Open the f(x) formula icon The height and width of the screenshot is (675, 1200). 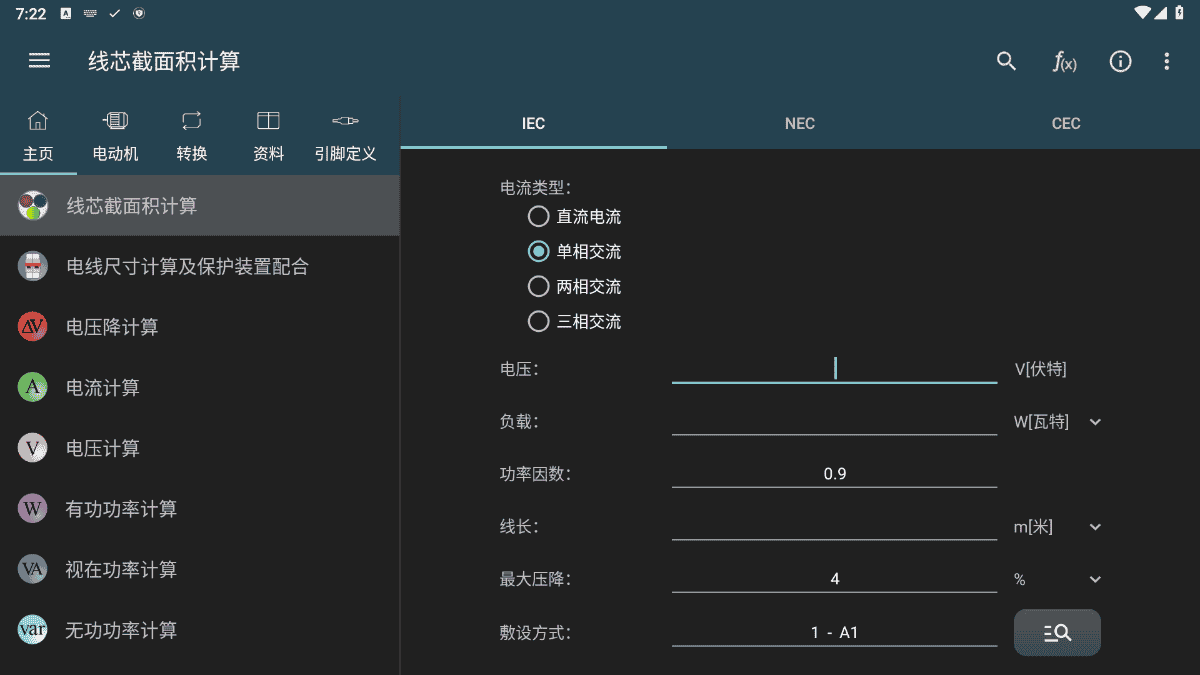pos(1064,61)
